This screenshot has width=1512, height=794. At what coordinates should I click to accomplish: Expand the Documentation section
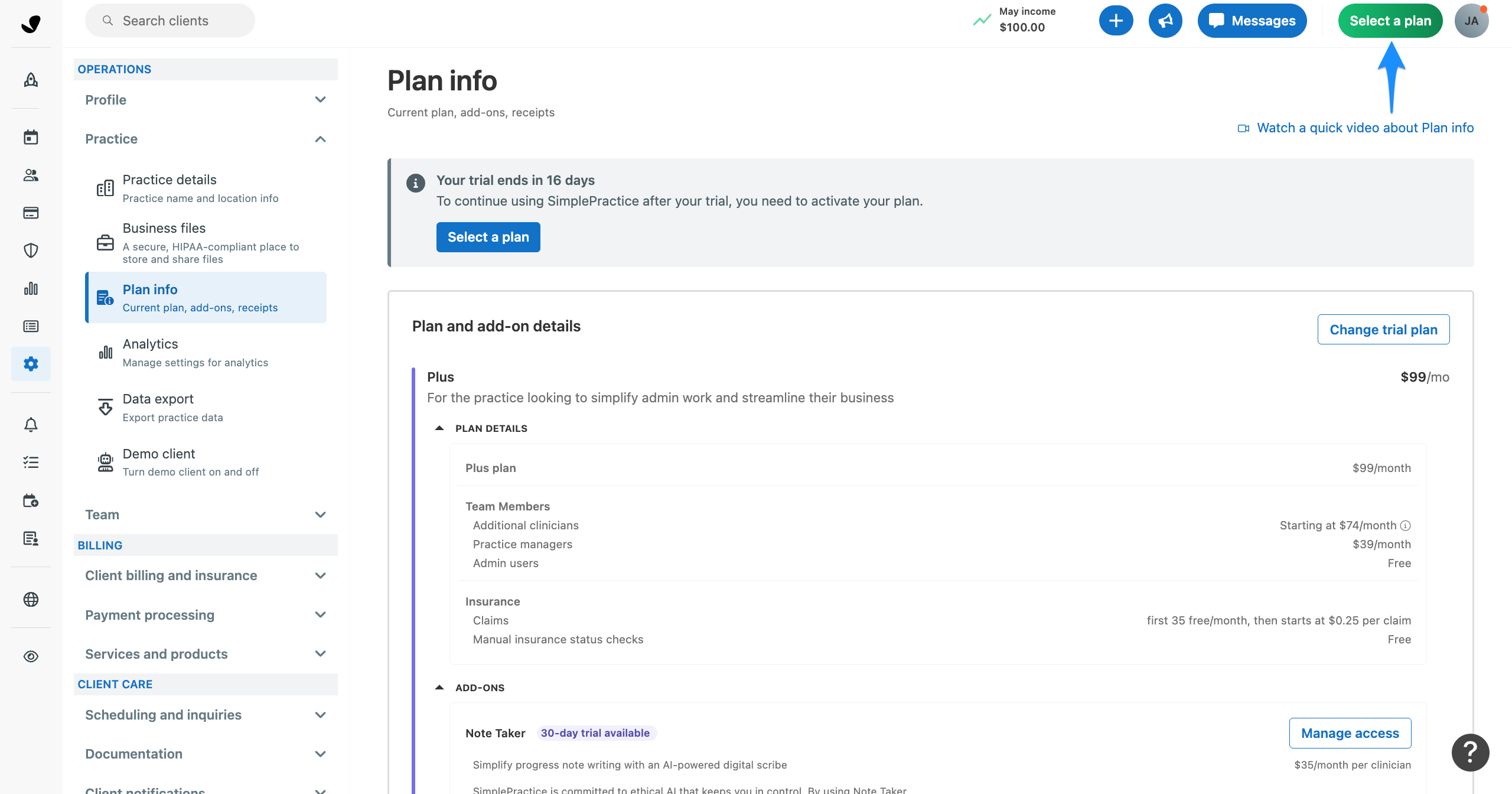click(206, 754)
